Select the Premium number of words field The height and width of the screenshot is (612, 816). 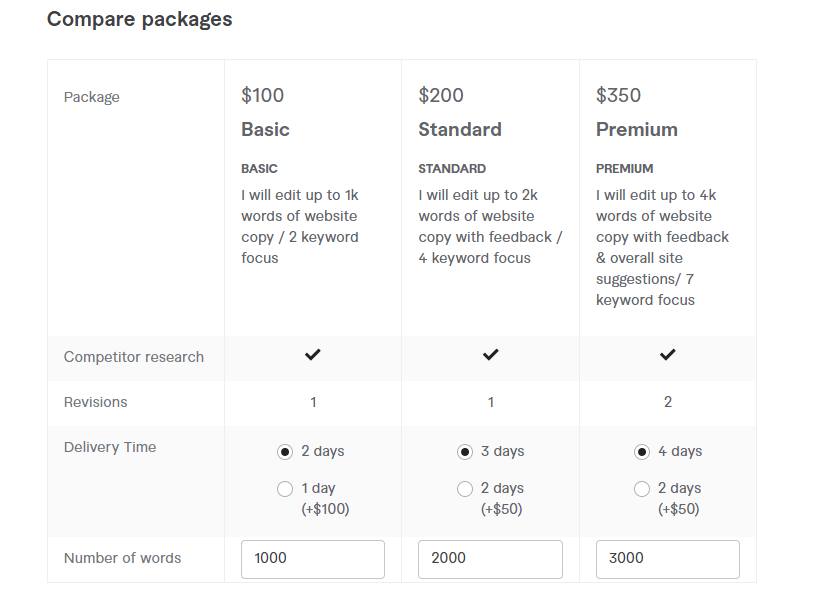[x=667, y=559]
